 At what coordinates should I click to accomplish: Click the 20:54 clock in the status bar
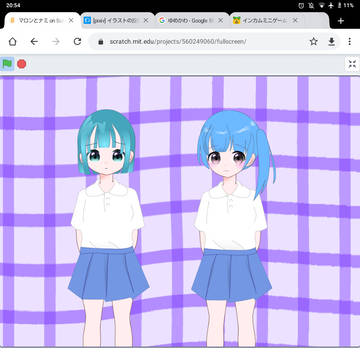12,5
